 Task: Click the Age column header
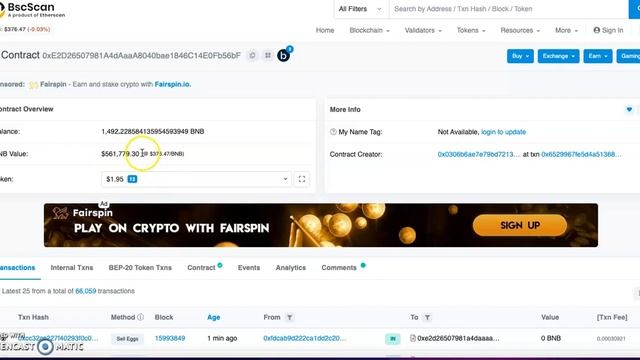coord(213,317)
